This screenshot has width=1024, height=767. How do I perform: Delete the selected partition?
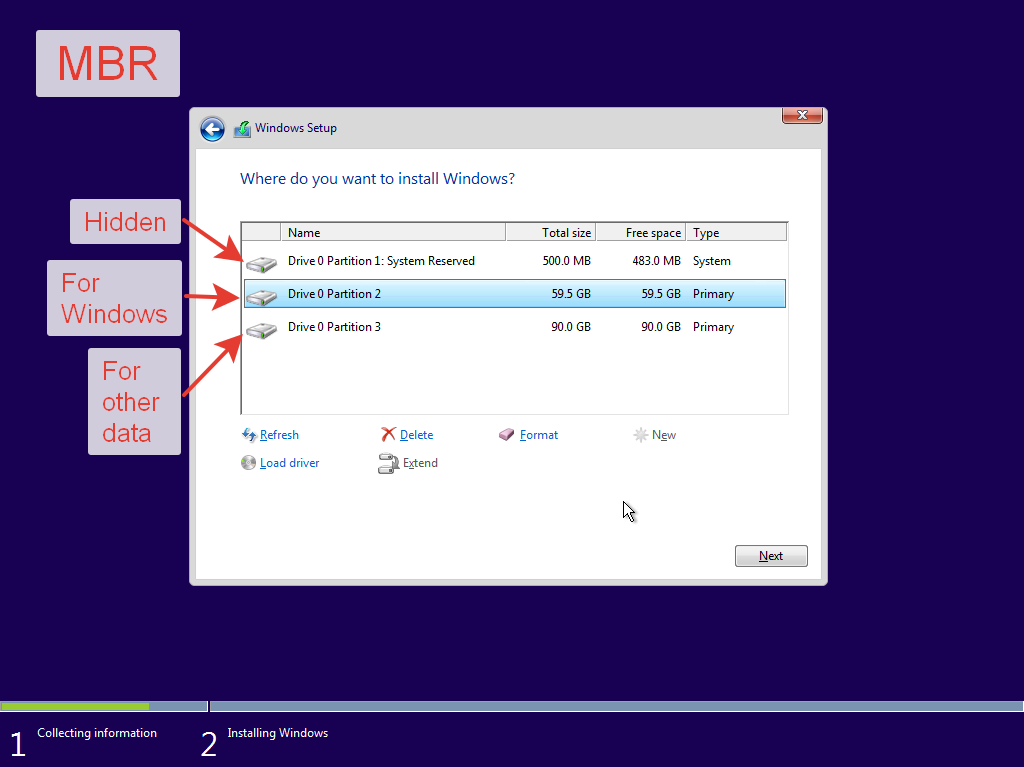(416, 435)
